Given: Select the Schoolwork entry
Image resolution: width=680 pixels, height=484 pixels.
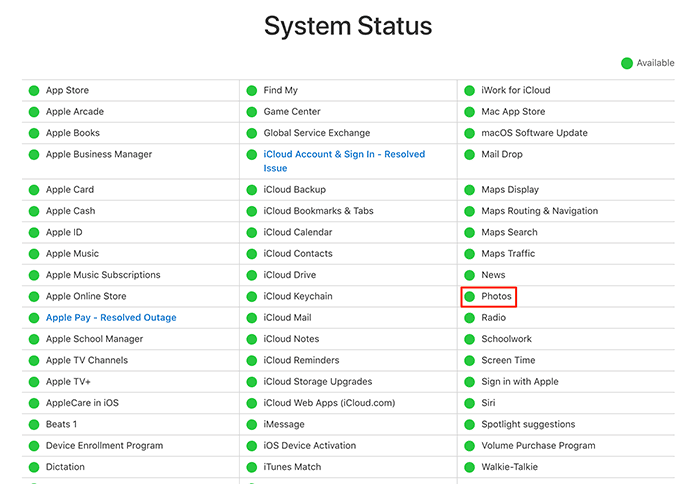Looking at the screenshot, I should (x=506, y=339).
